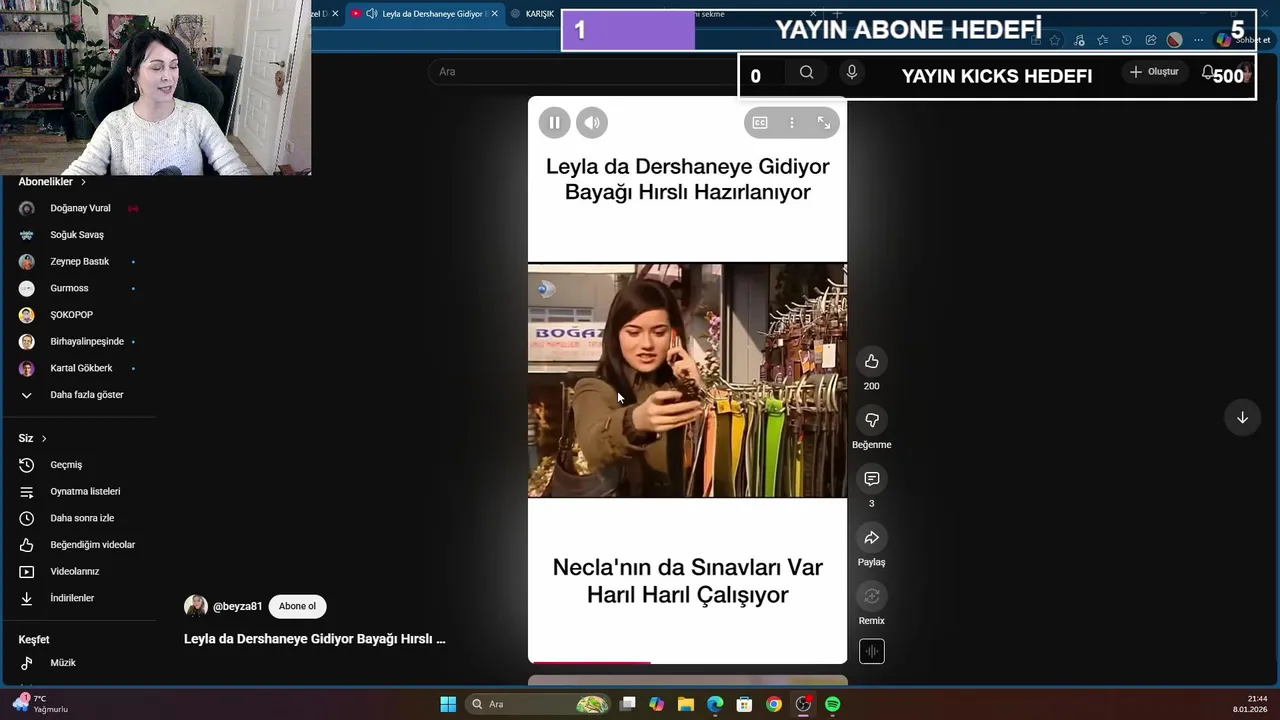This screenshot has height=720, width=1280.
Task: Click the @beyza81 channel avatar
Action: pos(196,606)
